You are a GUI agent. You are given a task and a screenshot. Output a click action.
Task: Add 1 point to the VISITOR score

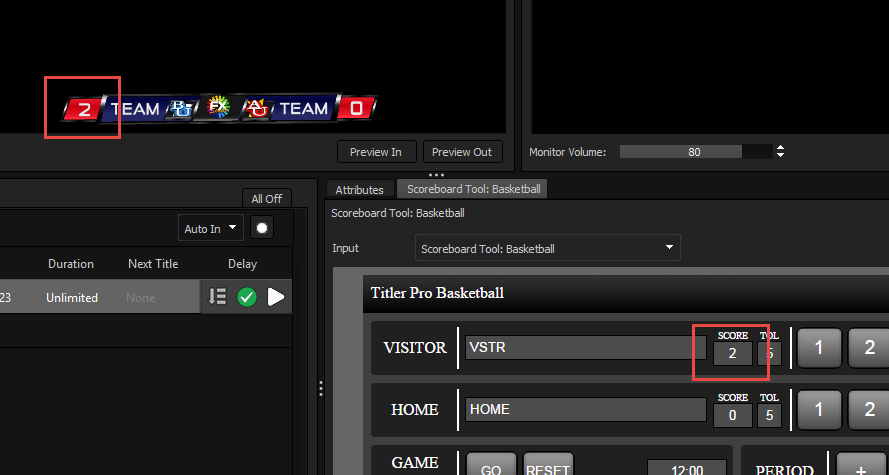click(x=818, y=348)
